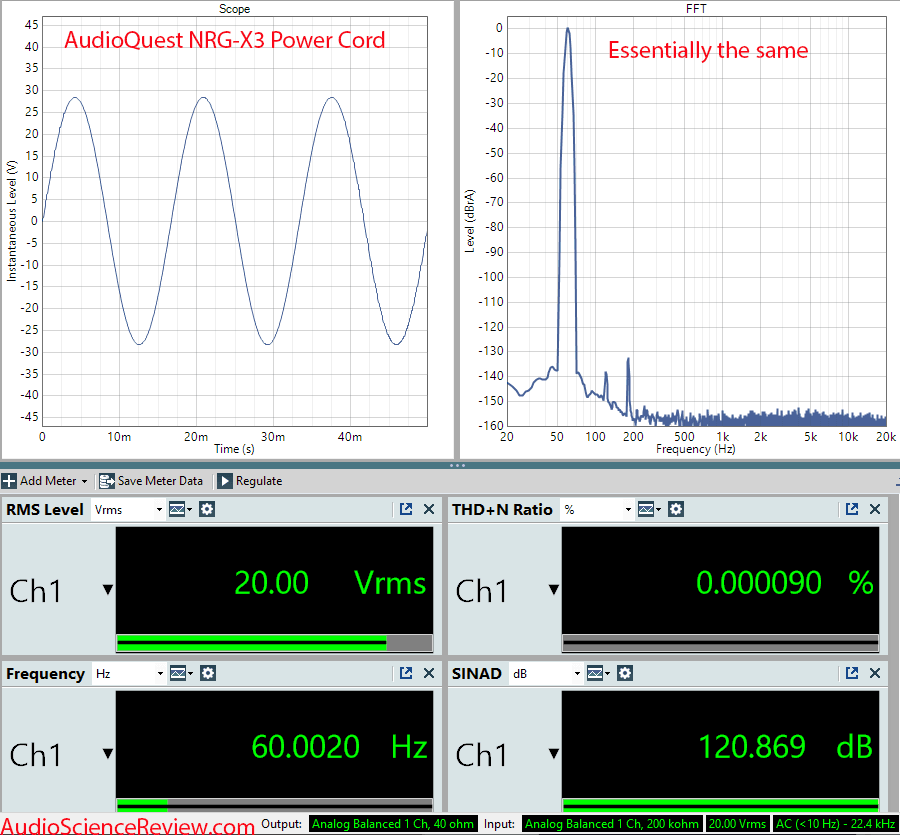Click the splitter handle between graphs and meters

click(x=457, y=465)
